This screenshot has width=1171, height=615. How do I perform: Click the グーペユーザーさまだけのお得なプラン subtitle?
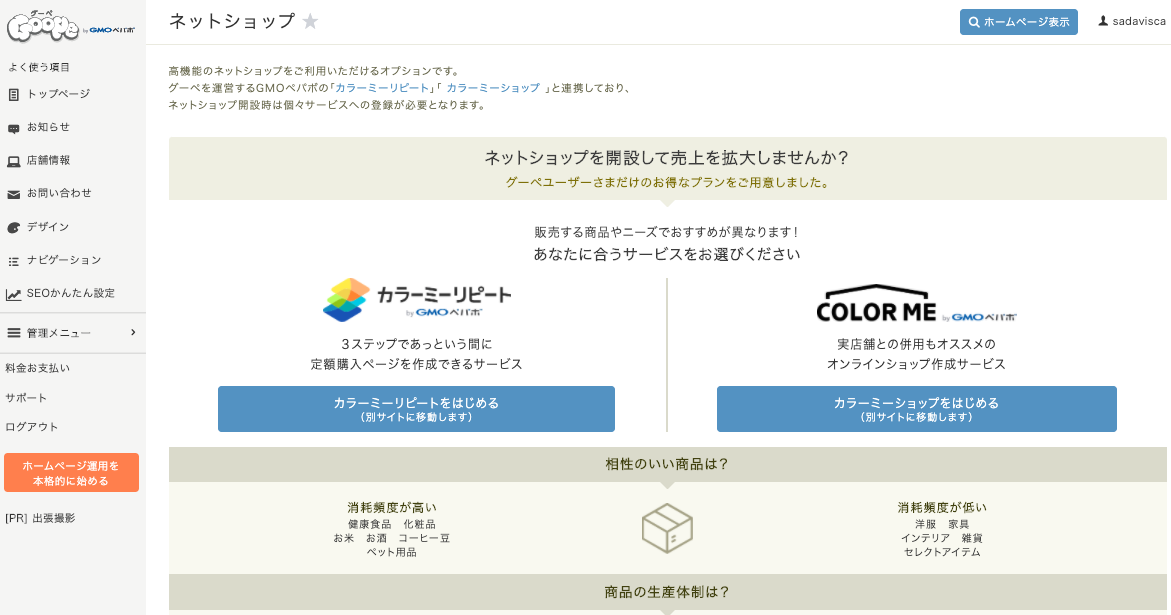tap(668, 183)
